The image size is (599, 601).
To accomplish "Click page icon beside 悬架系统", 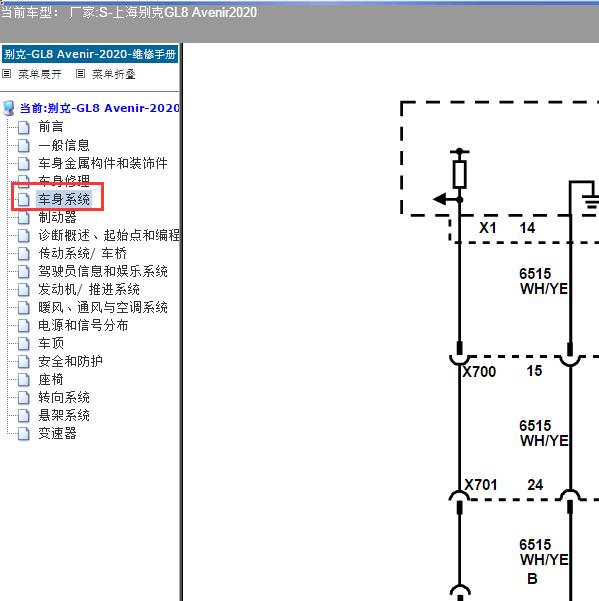I will point(23,416).
